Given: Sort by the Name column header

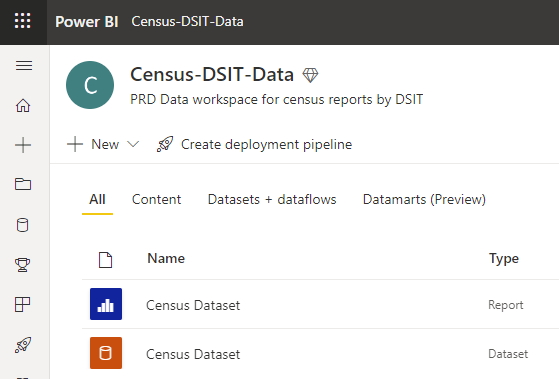Looking at the screenshot, I should tap(166, 258).
